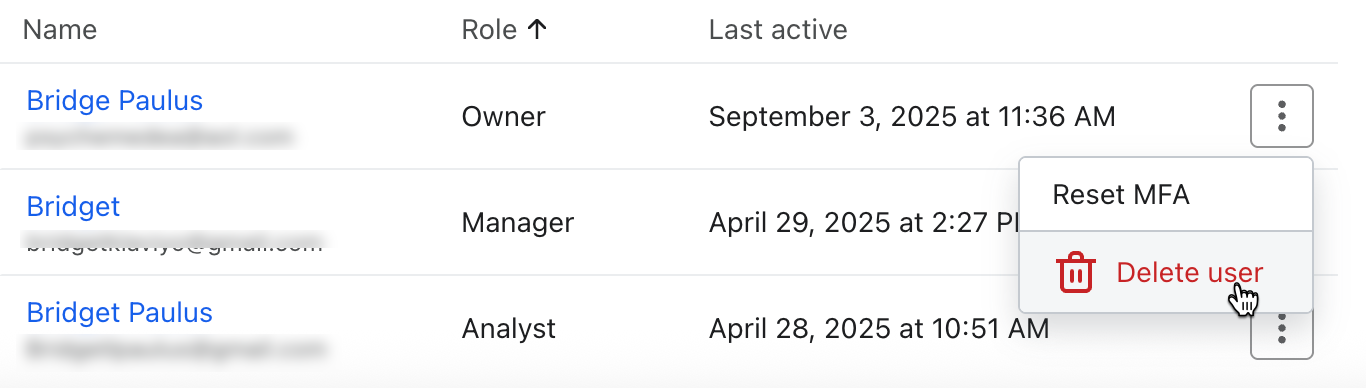This screenshot has height=388, width=1366.
Task: Choose the Delete user text option
Action: coord(1189,272)
